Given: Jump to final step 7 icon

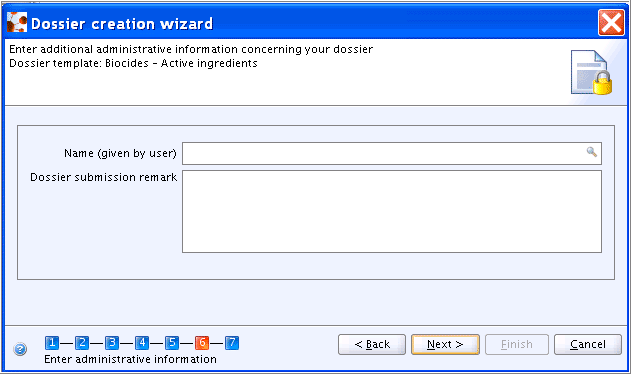Looking at the screenshot, I should (232, 343).
